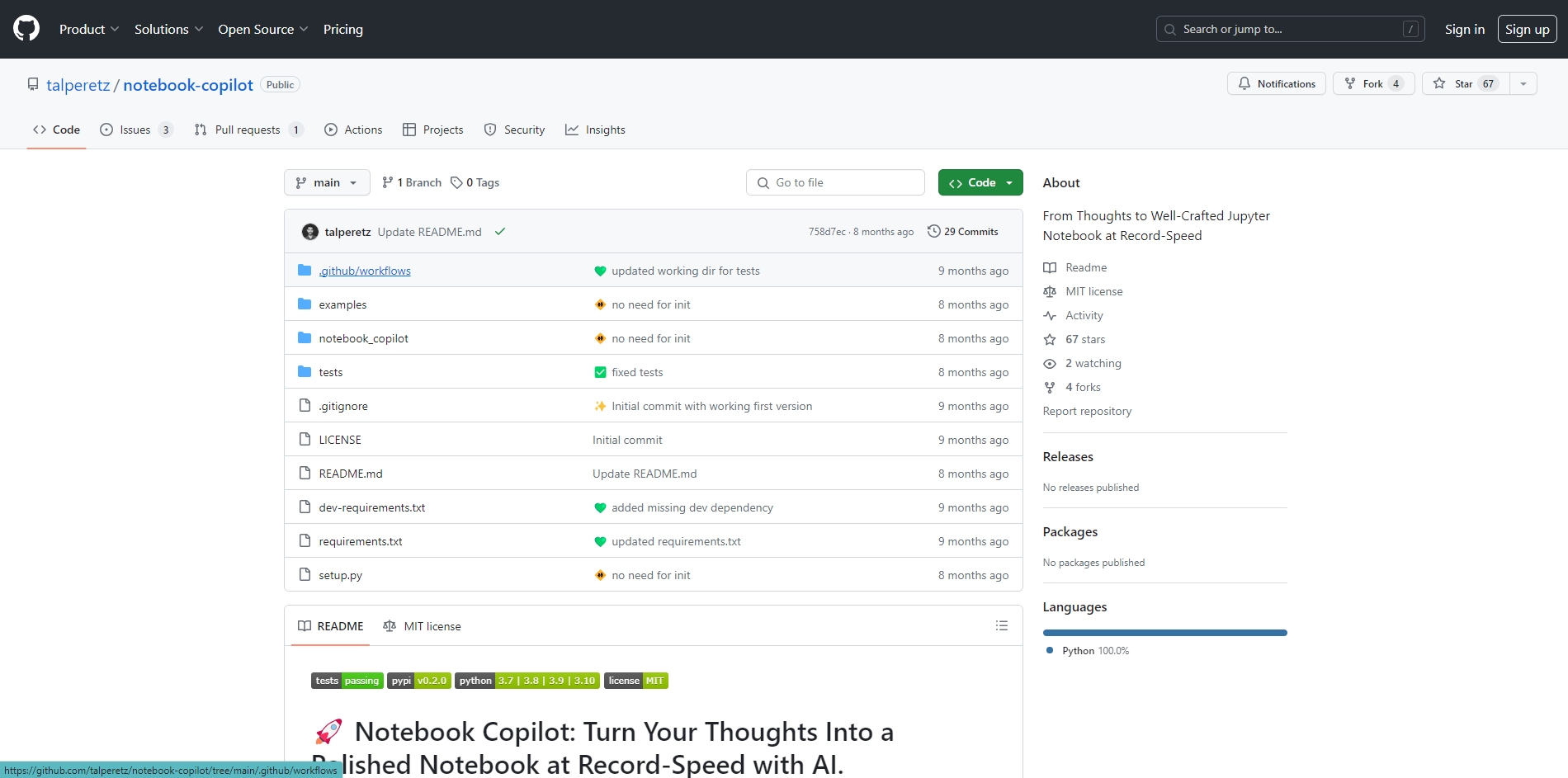Viewport: 1568px width, 778px height.
Task: Open the star lists dropdown arrow
Action: [x=1523, y=84]
